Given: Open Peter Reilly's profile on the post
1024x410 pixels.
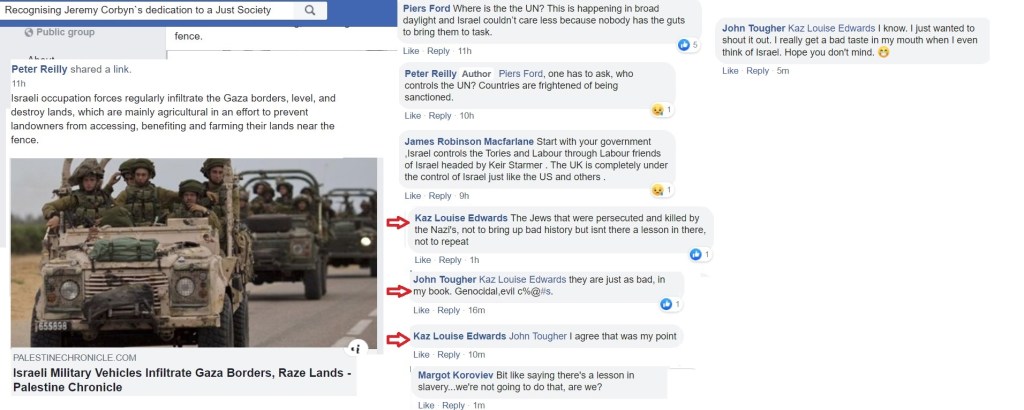Looking at the screenshot, I should [39, 70].
